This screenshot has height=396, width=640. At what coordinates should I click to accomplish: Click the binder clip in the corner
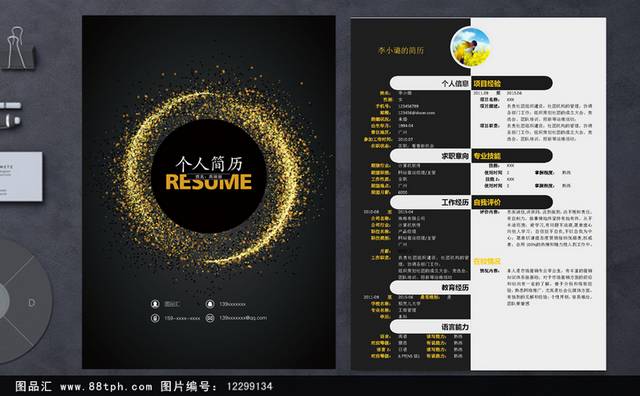point(17,48)
